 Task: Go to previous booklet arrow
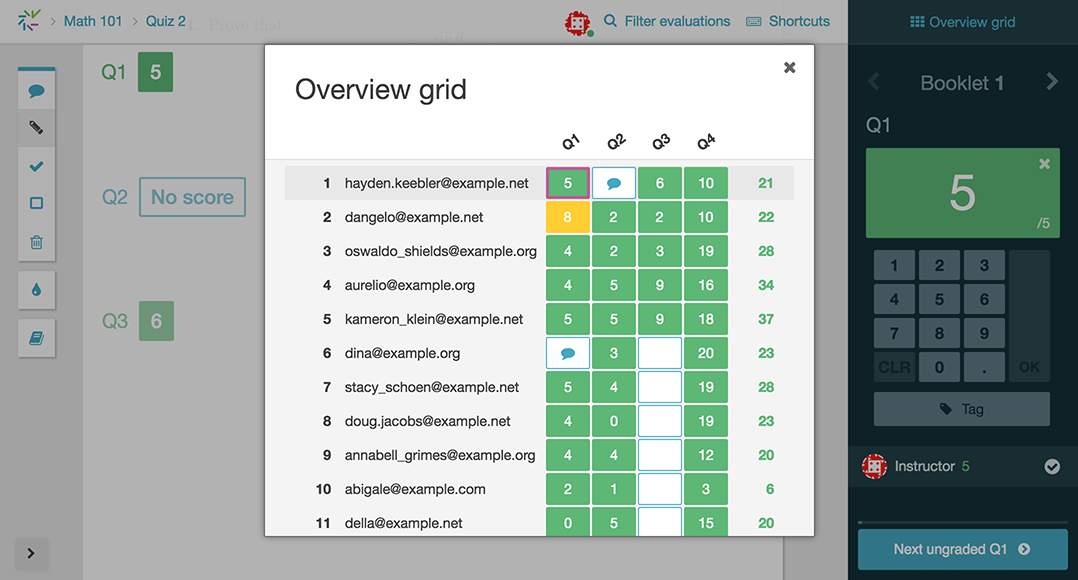pos(874,82)
